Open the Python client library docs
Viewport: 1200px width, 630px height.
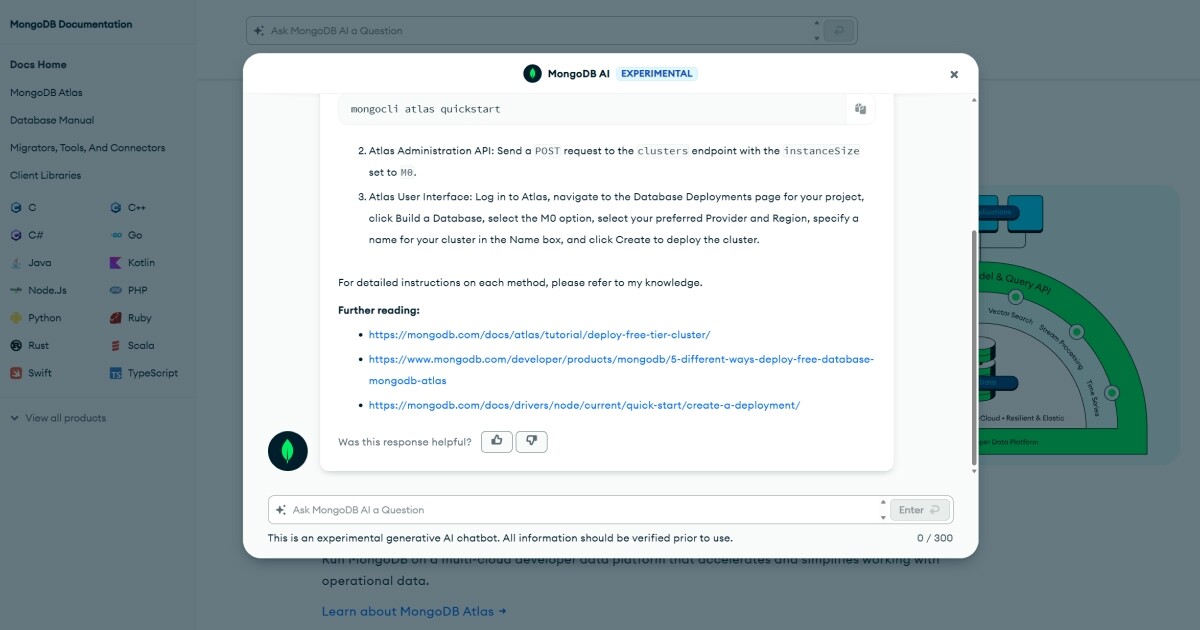coord(44,318)
